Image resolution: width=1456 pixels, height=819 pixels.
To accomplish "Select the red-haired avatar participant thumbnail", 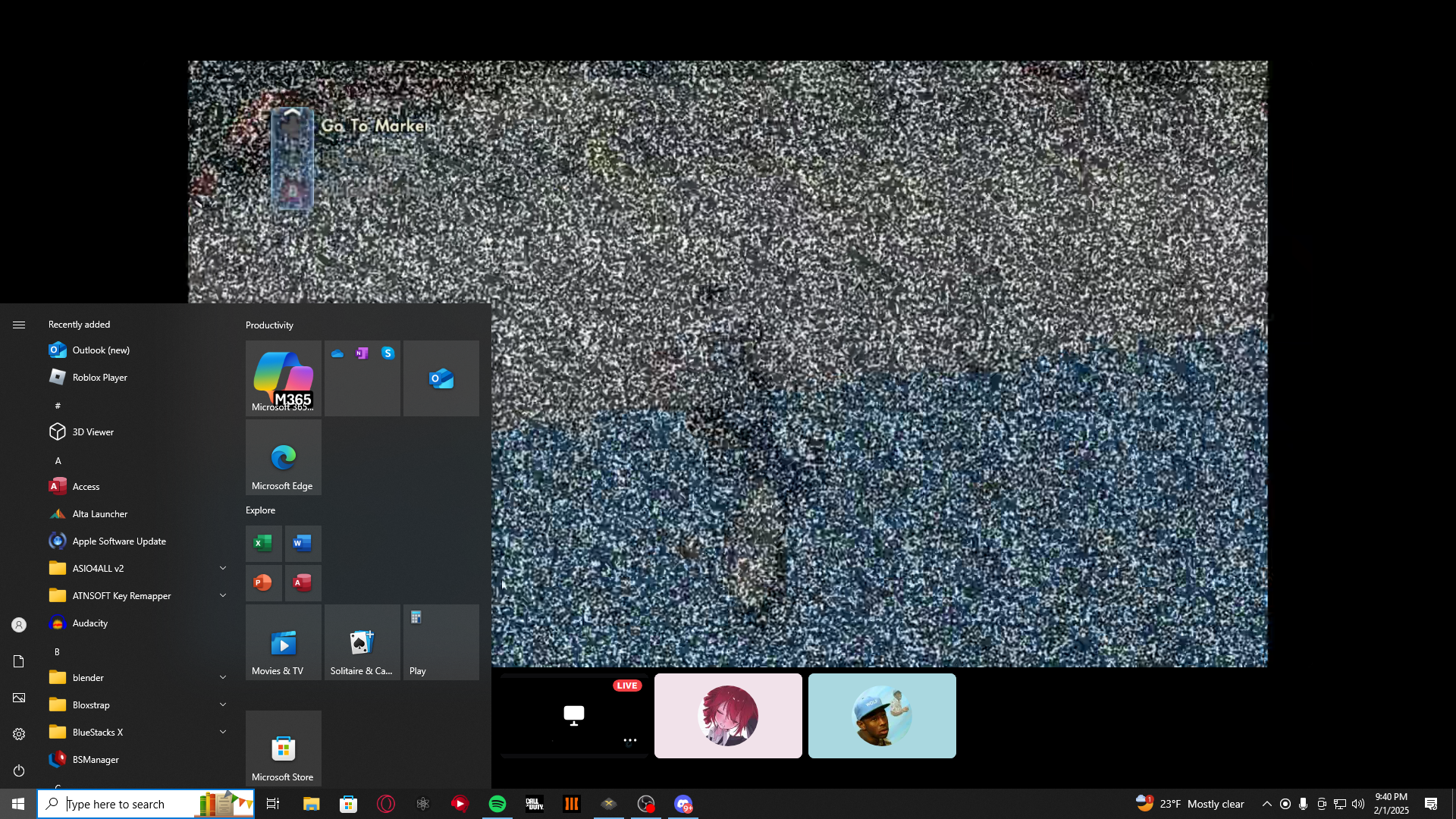I will [727, 715].
